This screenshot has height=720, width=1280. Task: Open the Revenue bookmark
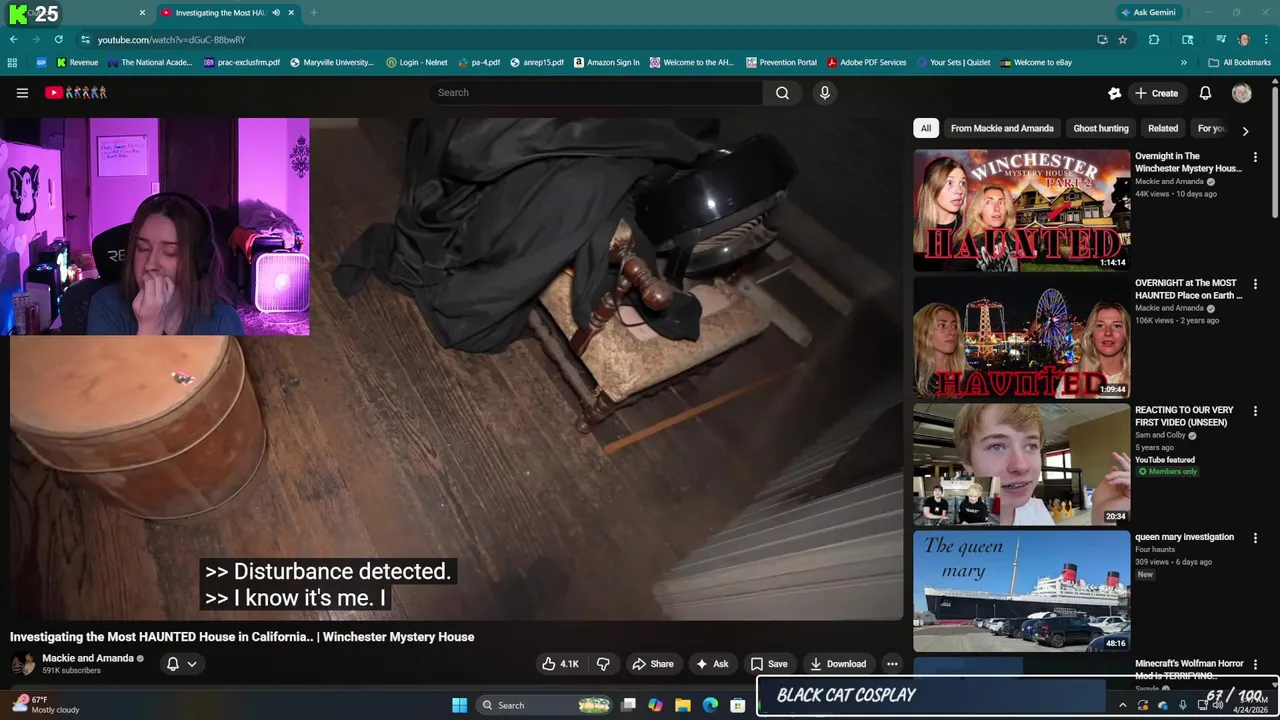[x=77, y=62]
